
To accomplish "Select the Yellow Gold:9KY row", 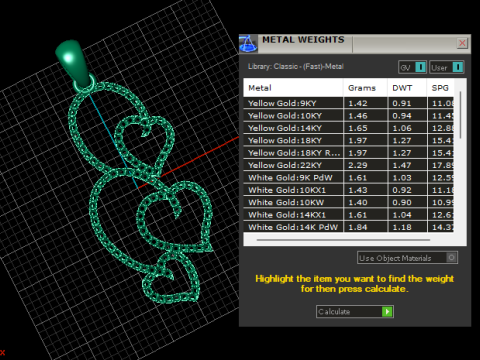I will (349, 103).
